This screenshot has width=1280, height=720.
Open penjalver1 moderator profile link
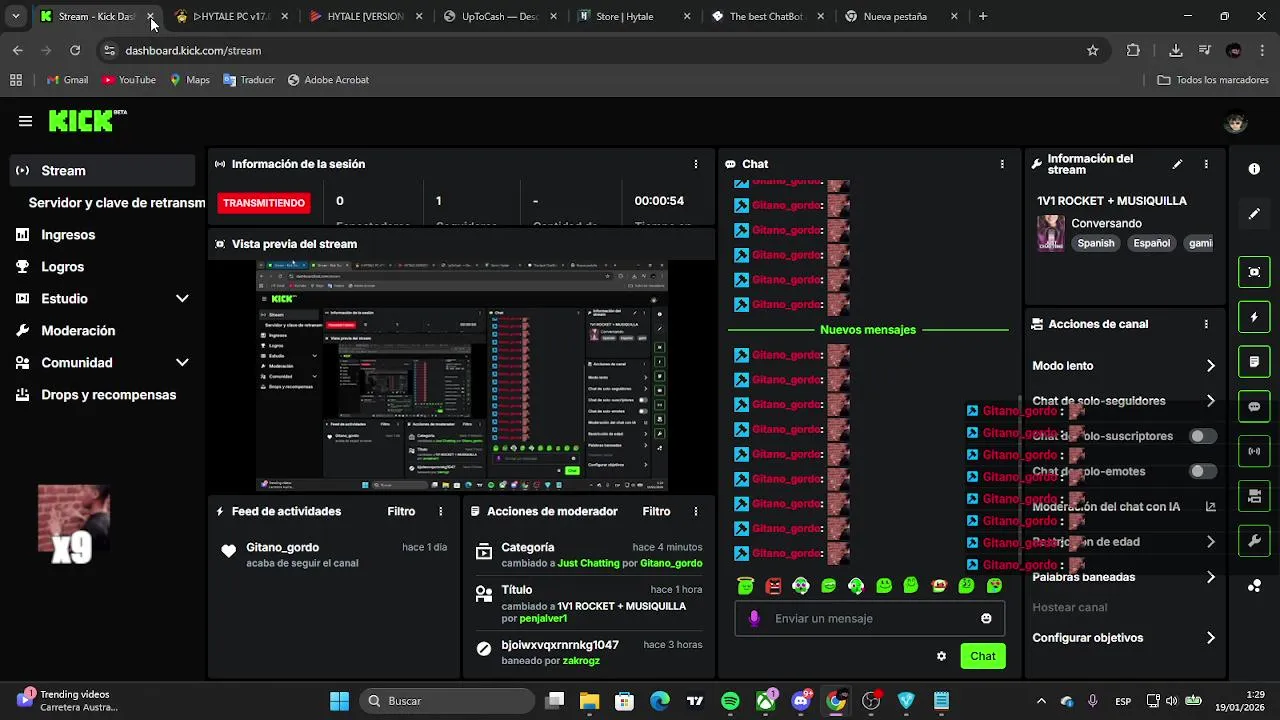(x=542, y=619)
